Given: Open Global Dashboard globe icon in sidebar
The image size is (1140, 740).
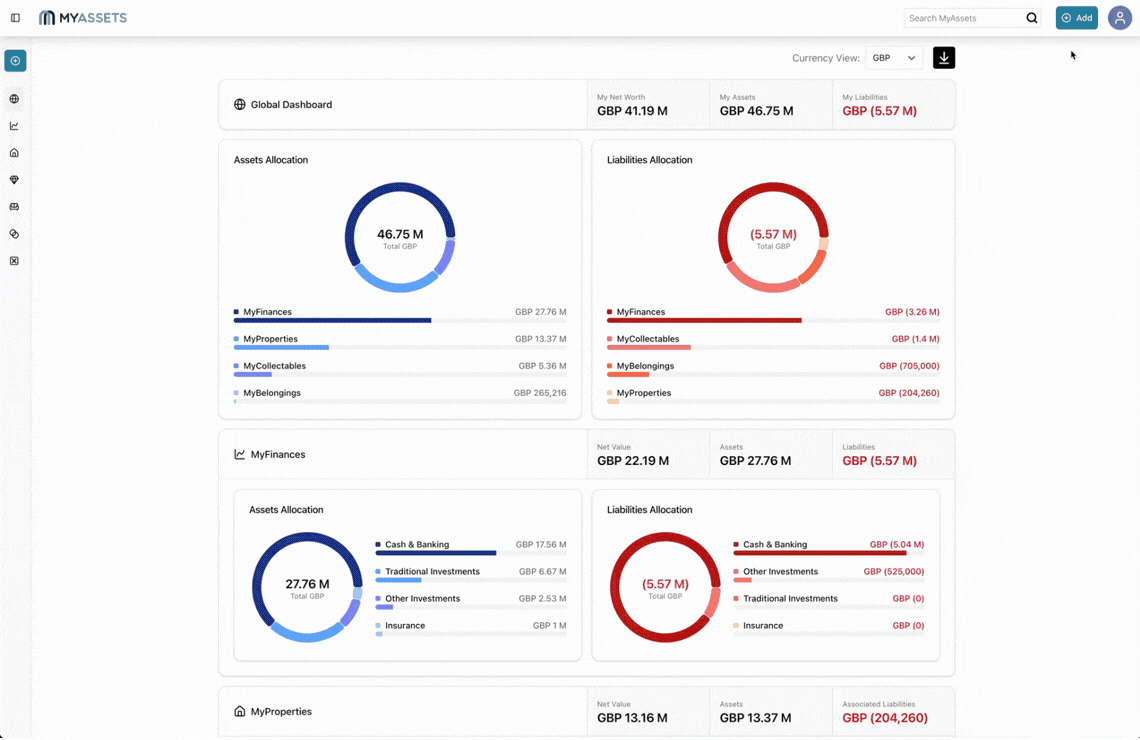Looking at the screenshot, I should [14, 99].
